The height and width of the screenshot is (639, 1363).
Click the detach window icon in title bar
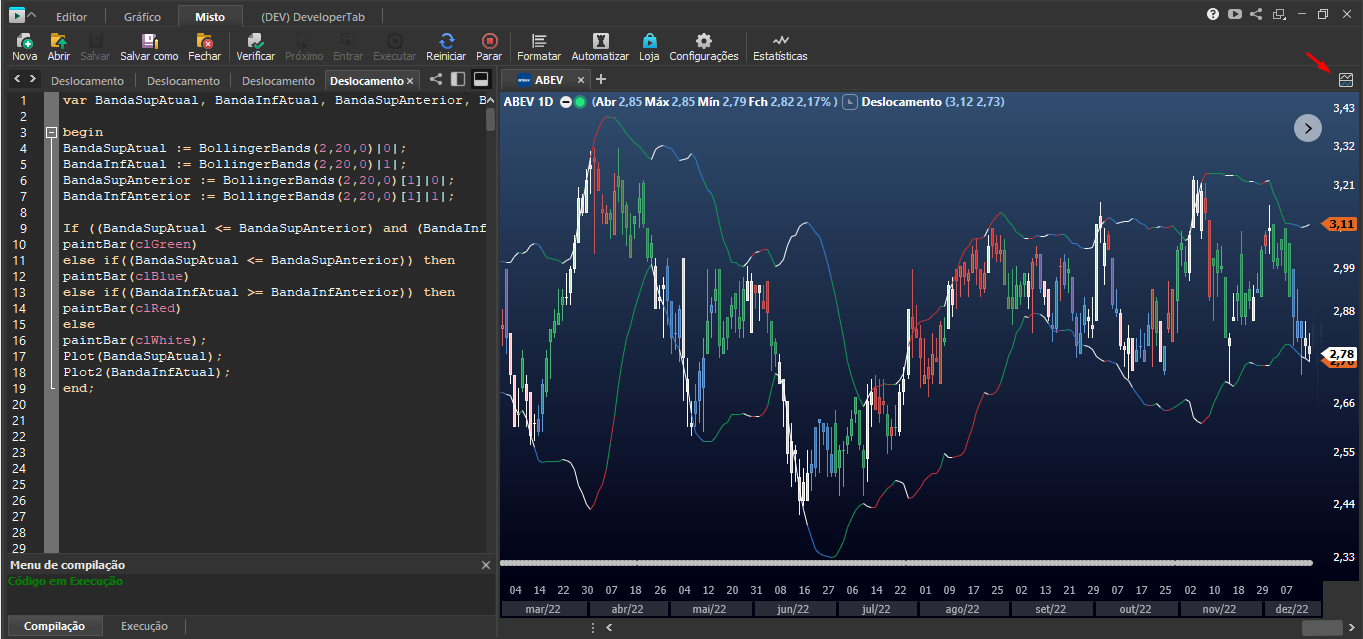[x=1279, y=14]
